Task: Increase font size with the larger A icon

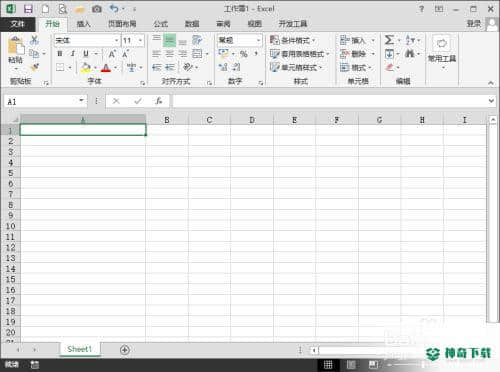Action: [112, 54]
